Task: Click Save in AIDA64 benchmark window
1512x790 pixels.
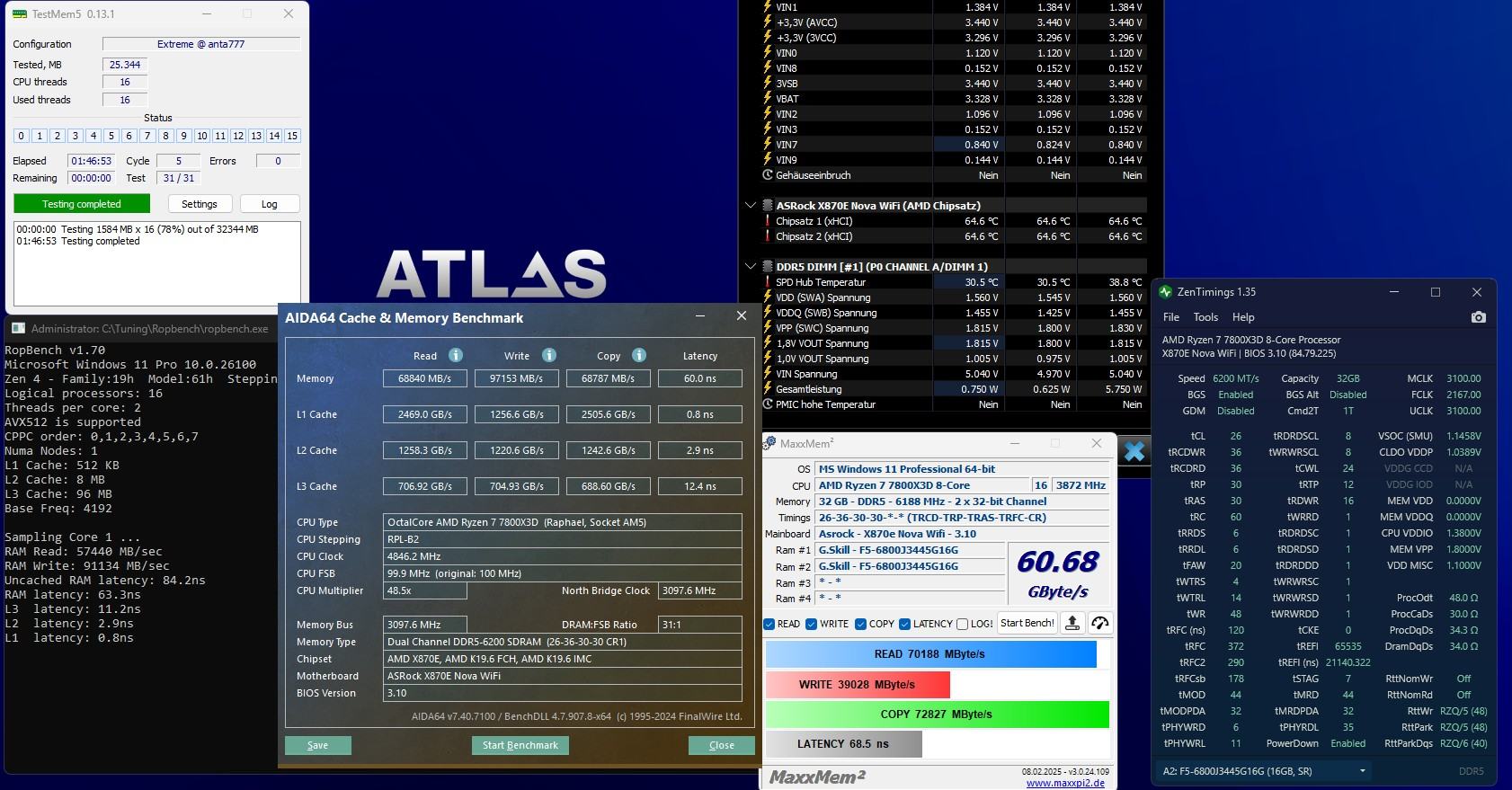Action: pyautogui.click(x=318, y=745)
